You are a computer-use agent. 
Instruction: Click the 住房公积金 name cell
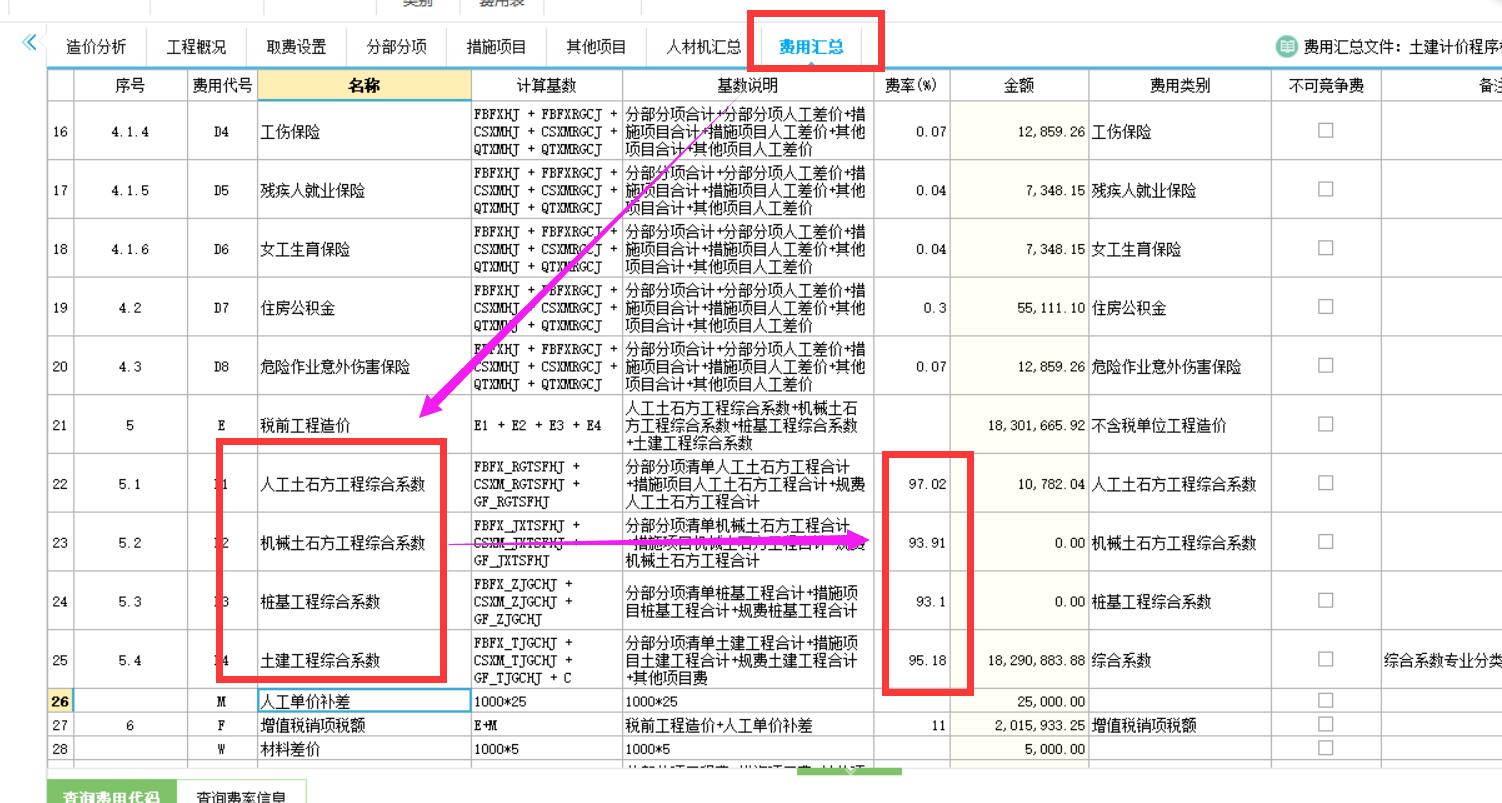364,308
